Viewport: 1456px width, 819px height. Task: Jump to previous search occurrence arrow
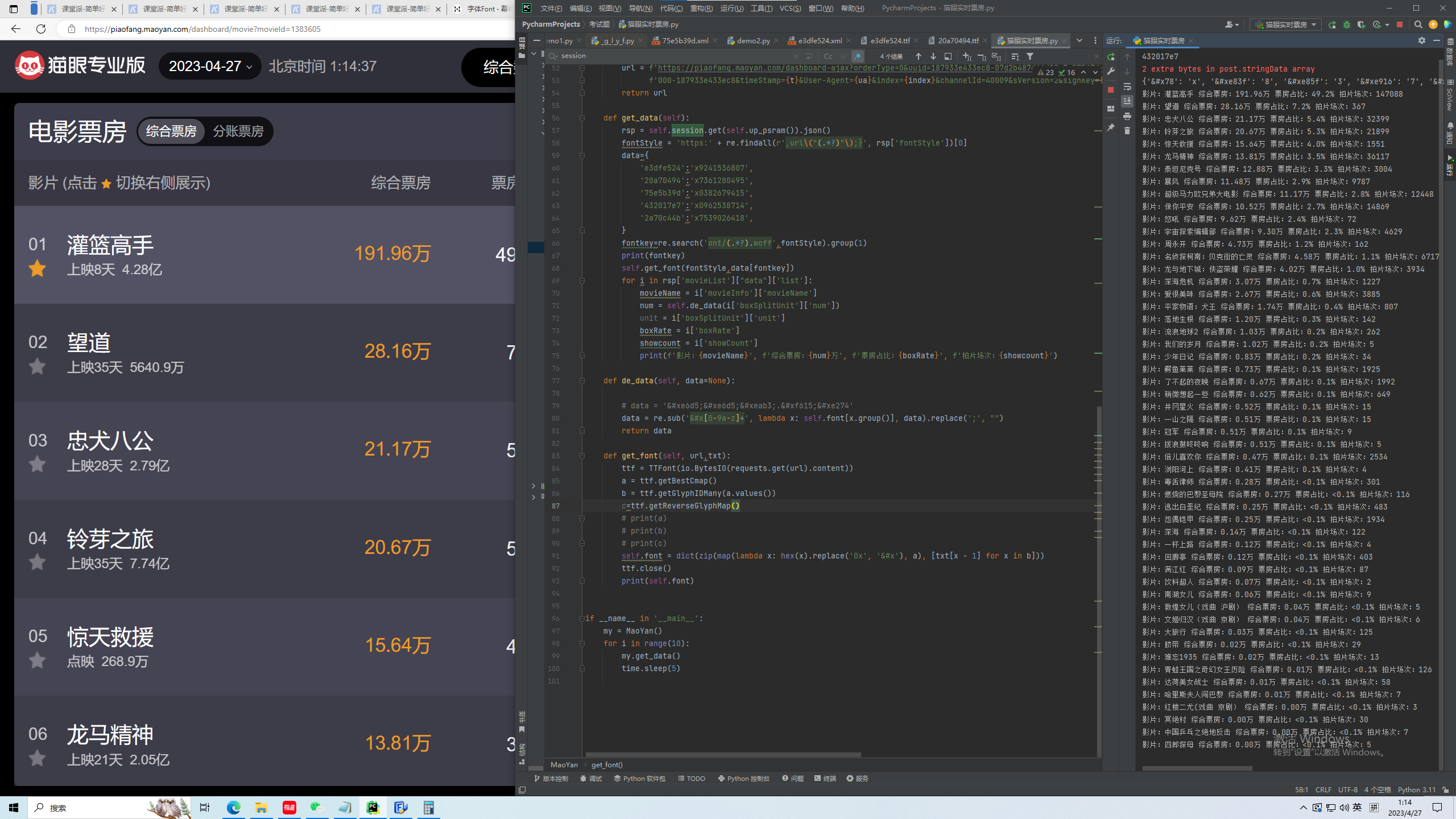coord(919,56)
